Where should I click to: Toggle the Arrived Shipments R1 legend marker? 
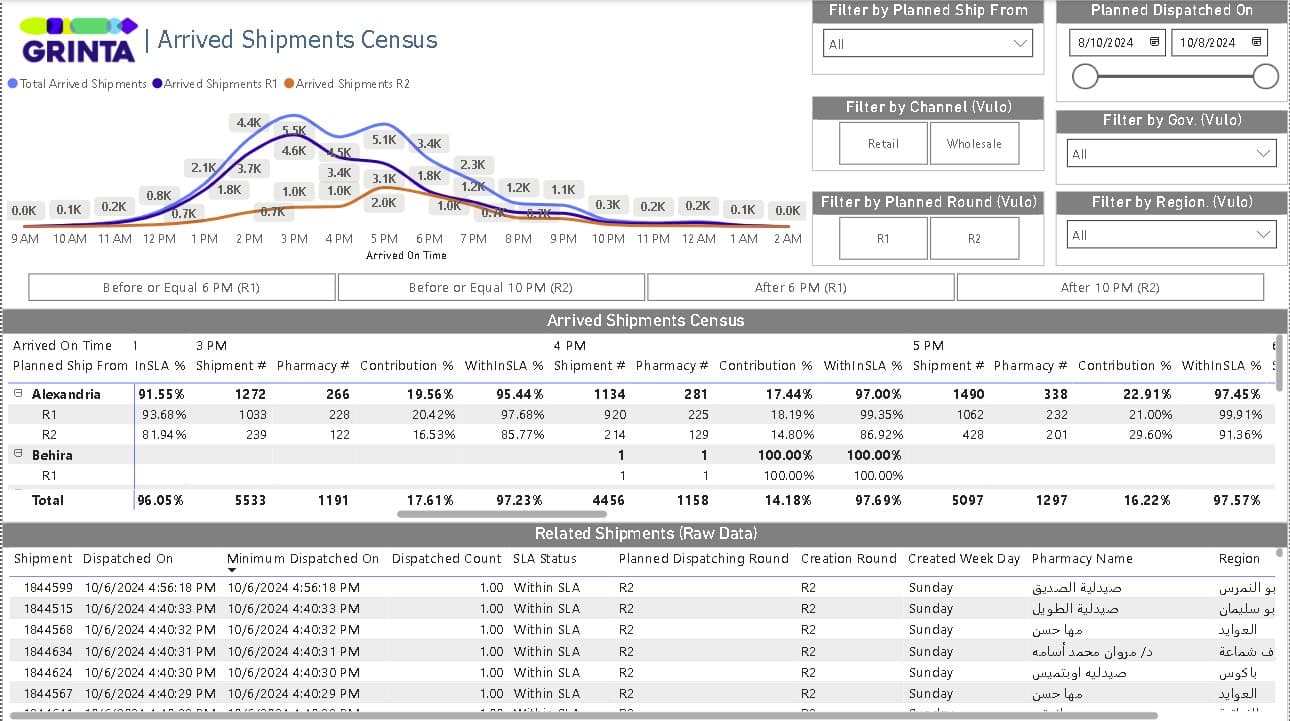(157, 84)
